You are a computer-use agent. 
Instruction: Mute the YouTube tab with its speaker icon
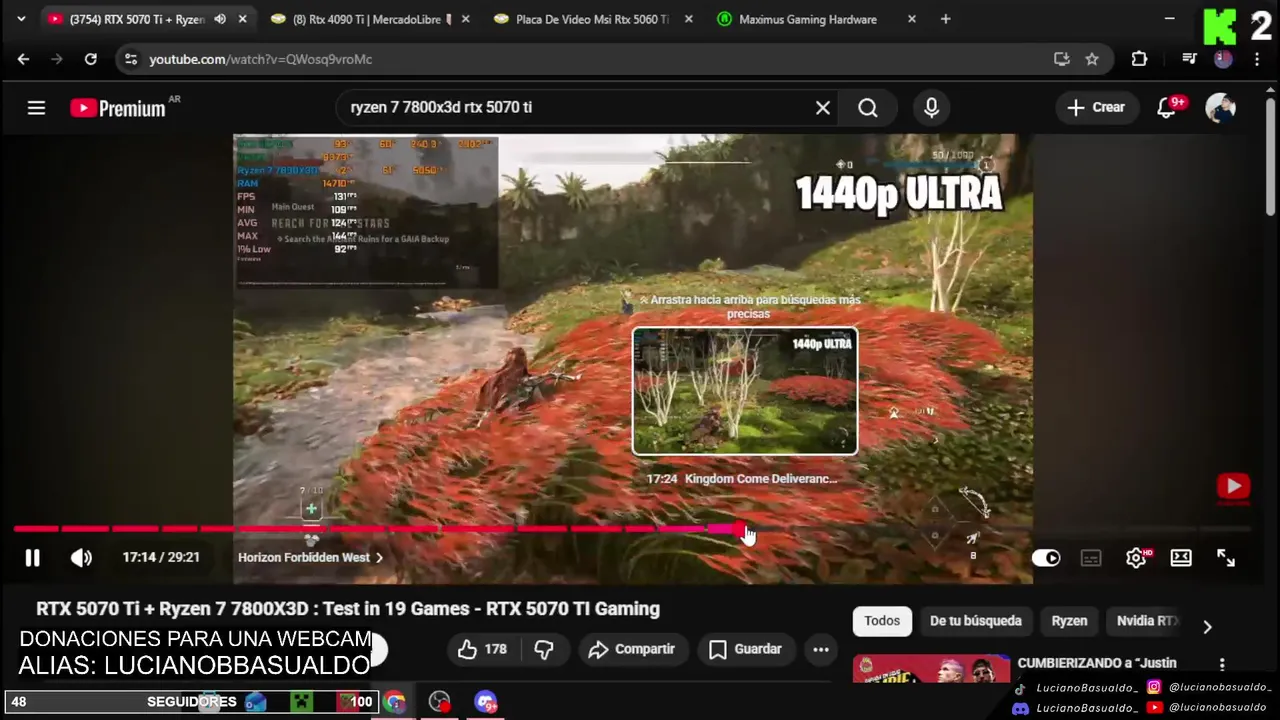pos(220,19)
